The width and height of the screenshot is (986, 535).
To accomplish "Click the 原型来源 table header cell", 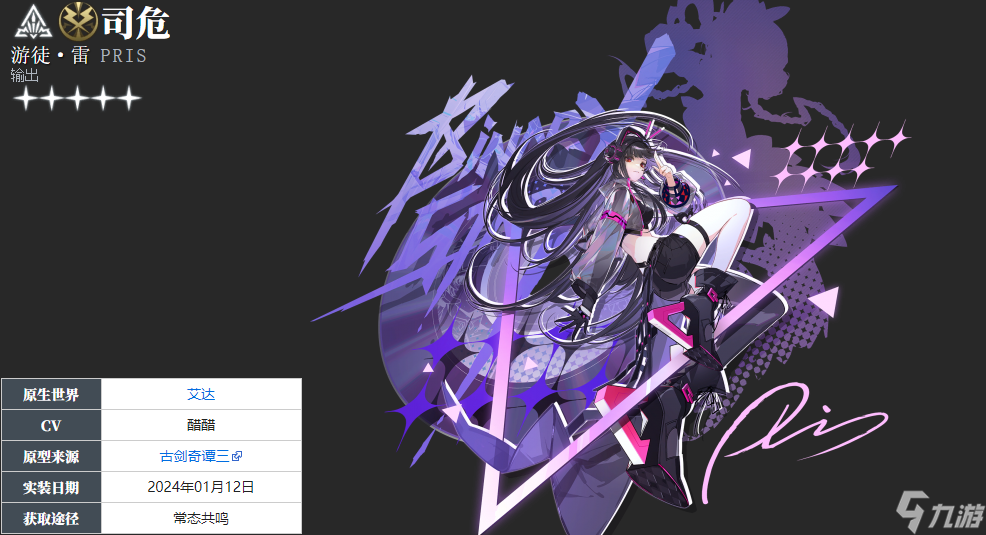I will [x=51, y=456].
